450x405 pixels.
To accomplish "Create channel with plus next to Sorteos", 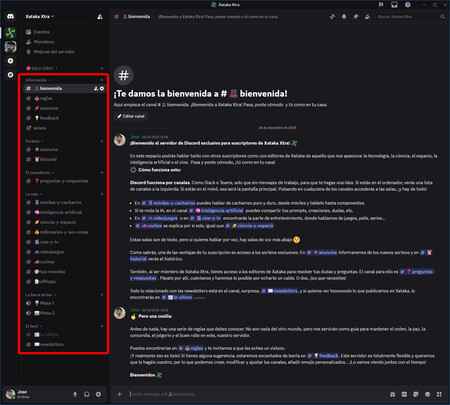I will [102, 141].
